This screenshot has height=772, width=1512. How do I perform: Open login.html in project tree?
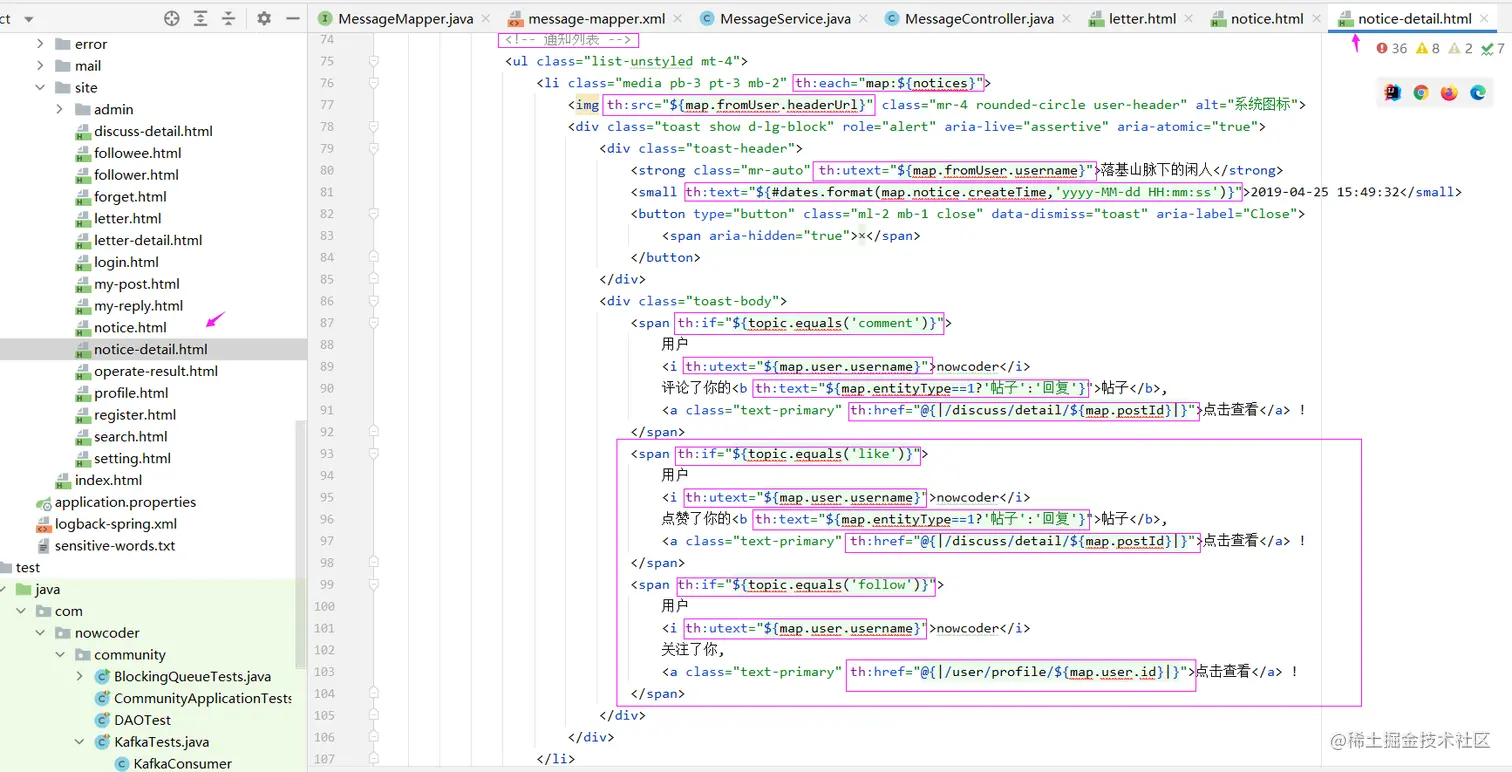coord(126,262)
